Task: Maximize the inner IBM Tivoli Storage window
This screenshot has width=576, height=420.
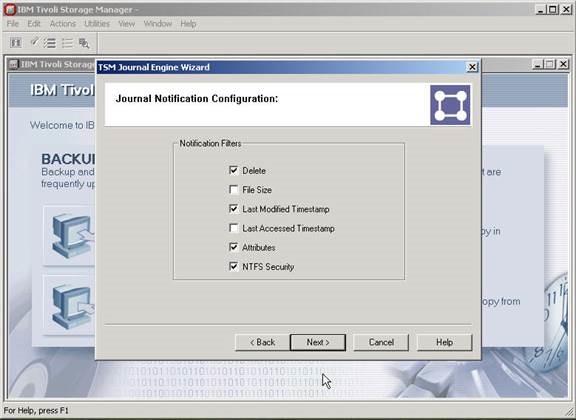Action: [550, 65]
